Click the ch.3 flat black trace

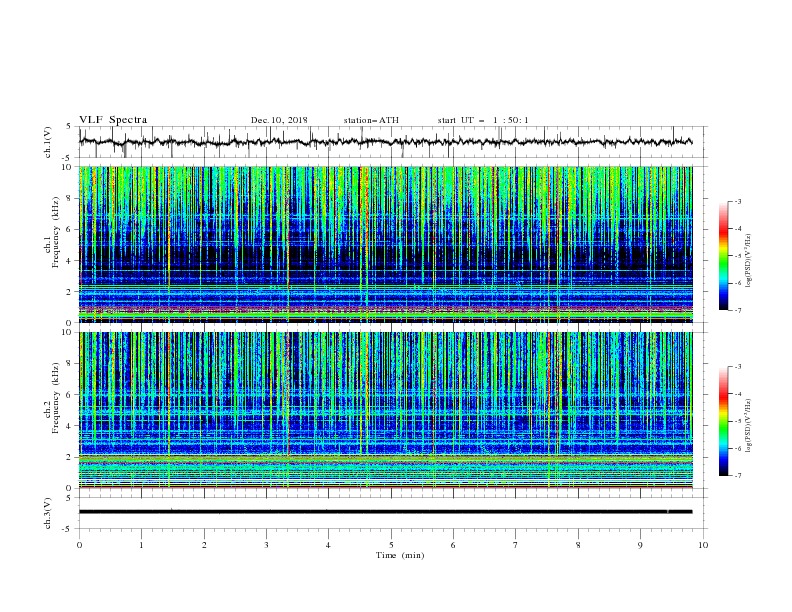(x=385, y=512)
